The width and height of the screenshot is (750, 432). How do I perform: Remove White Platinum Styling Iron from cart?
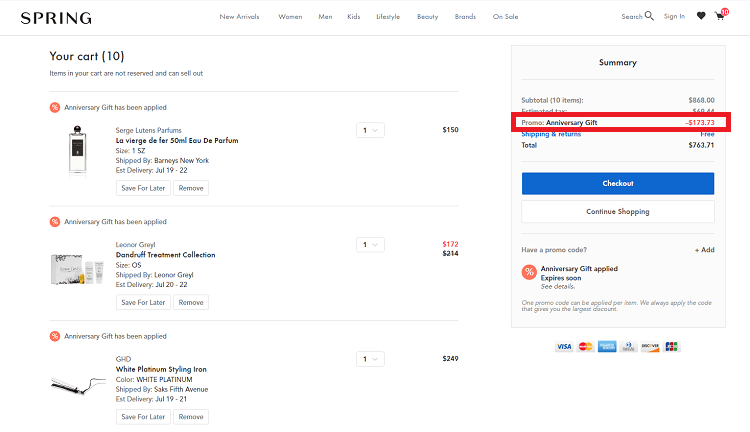point(191,417)
